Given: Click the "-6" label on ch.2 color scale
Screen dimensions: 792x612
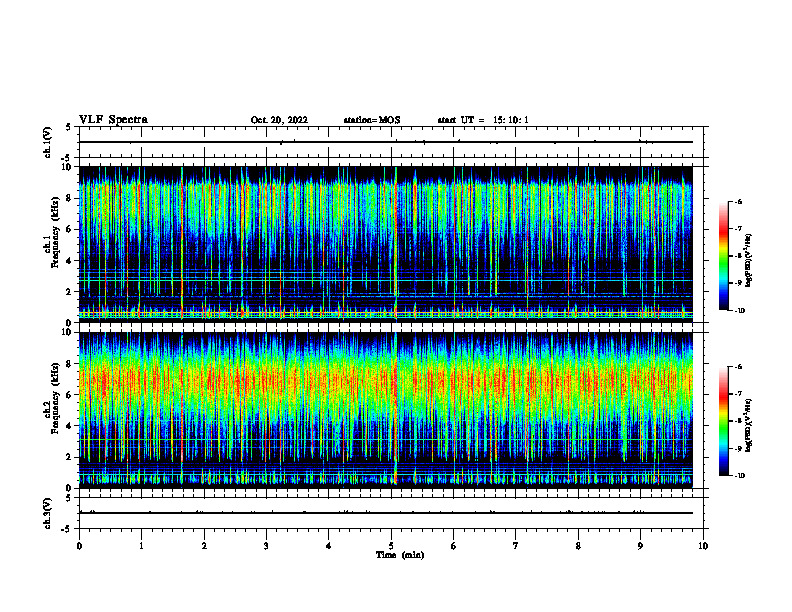Looking at the screenshot, I should (x=738, y=367).
